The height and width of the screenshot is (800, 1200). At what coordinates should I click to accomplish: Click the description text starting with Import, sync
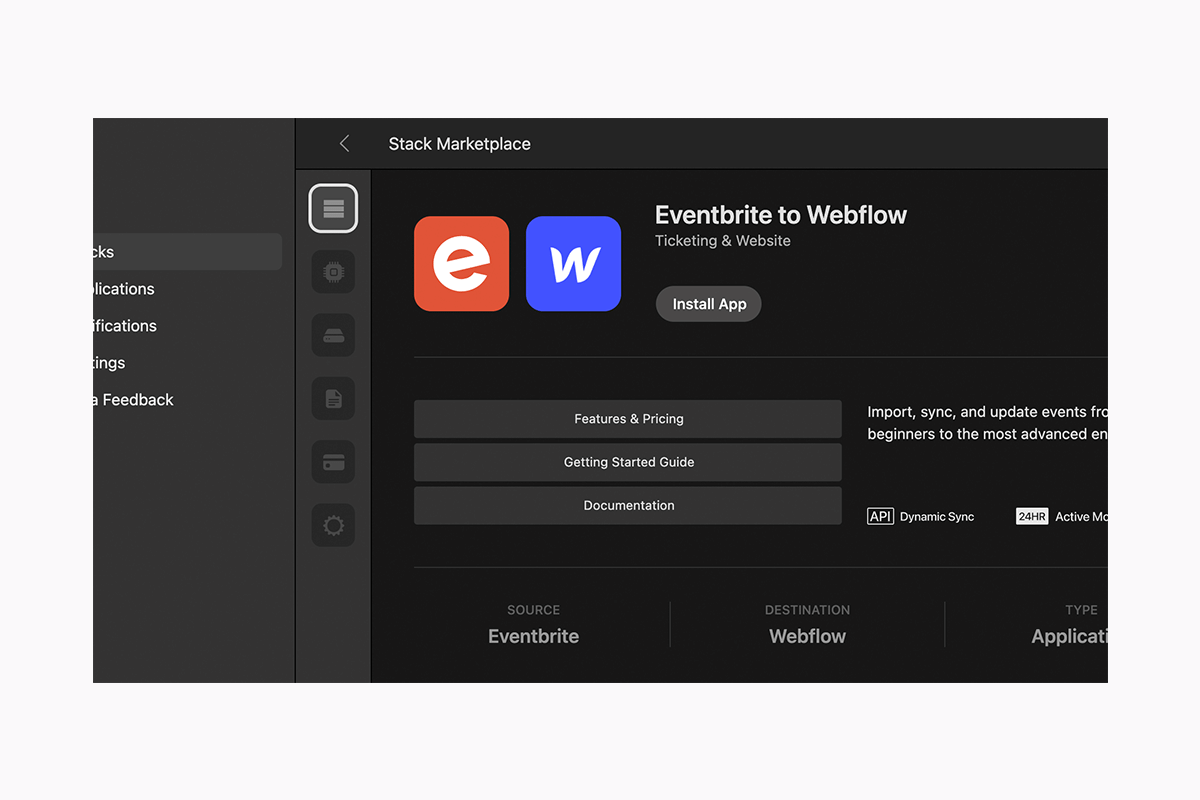click(987, 423)
